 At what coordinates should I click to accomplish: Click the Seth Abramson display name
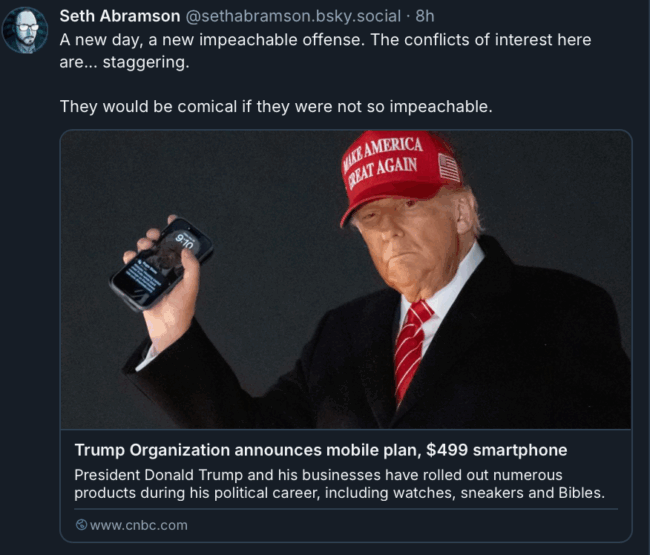(x=120, y=16)
